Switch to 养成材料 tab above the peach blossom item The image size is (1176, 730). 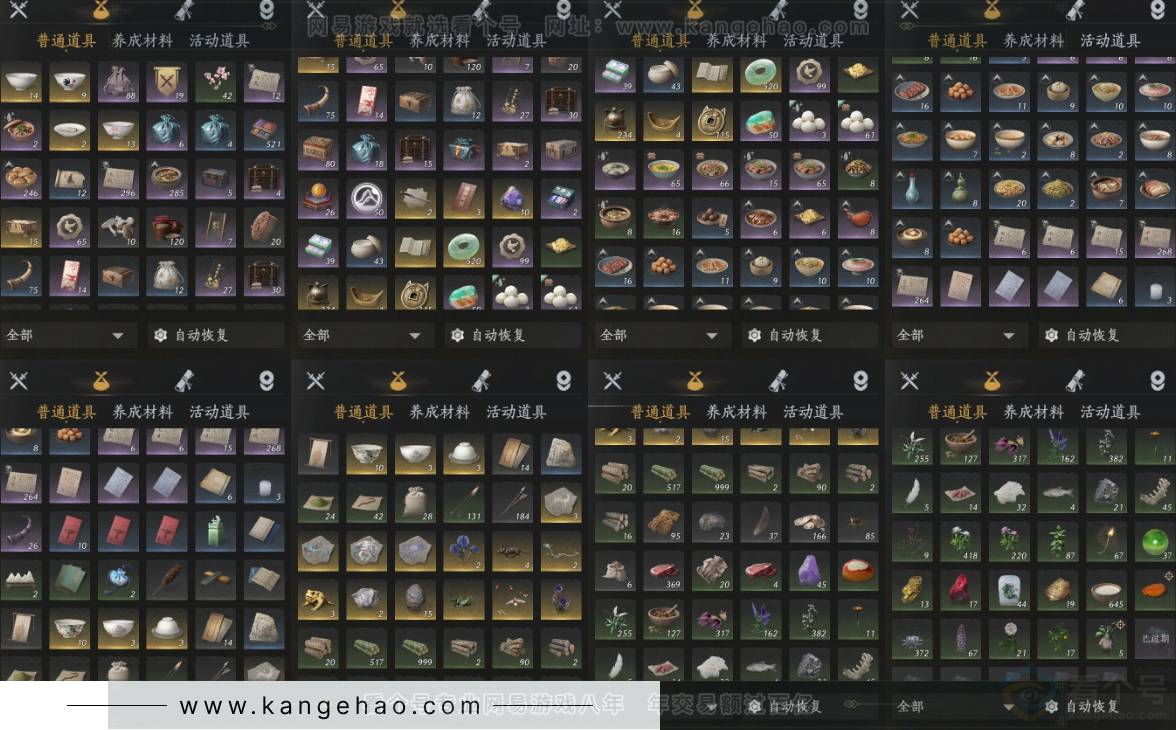(142, 41)
